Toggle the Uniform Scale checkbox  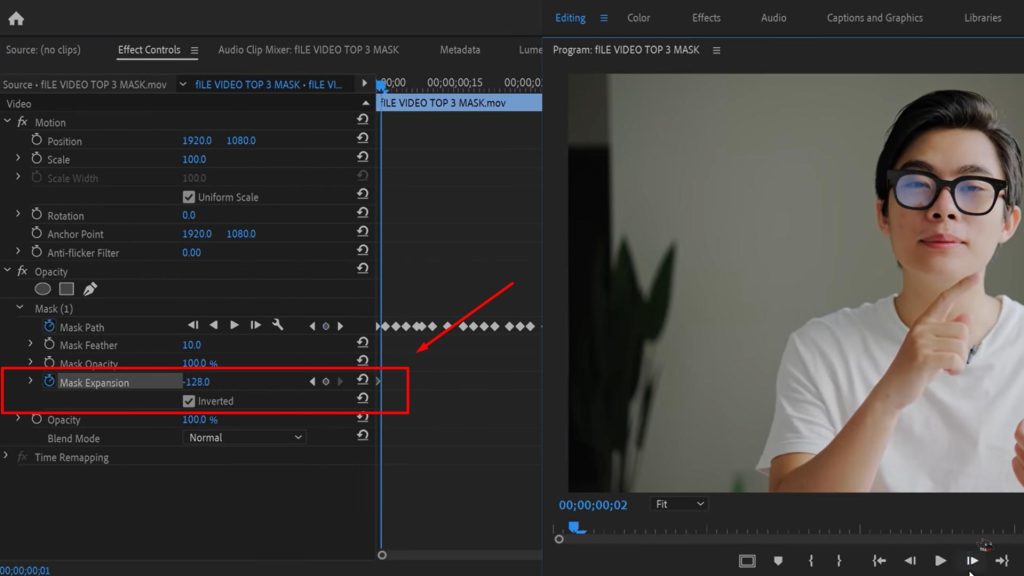point(189,196)
